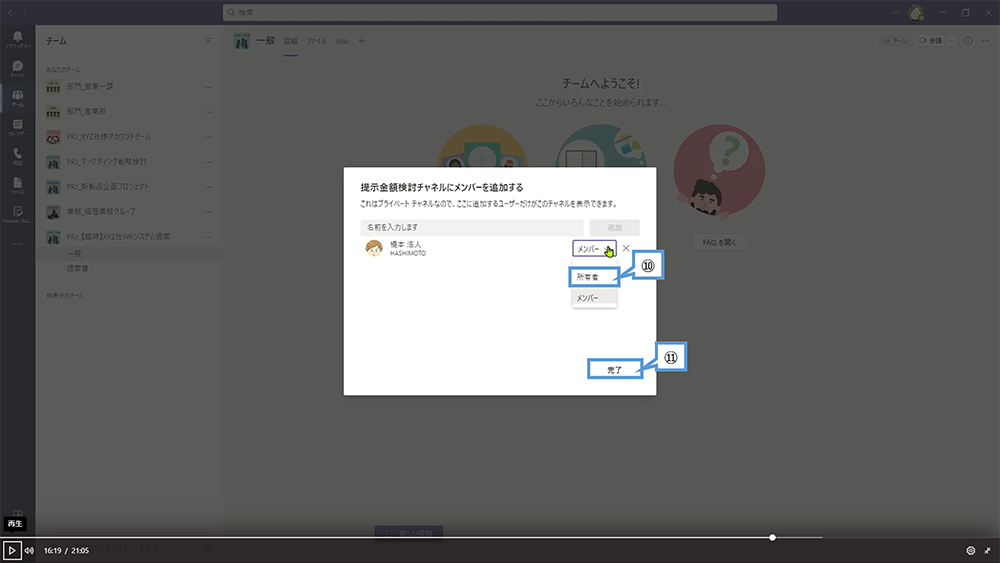1000x563 pixels.
Task: Open channel info icon
Action: click(968, 41)
